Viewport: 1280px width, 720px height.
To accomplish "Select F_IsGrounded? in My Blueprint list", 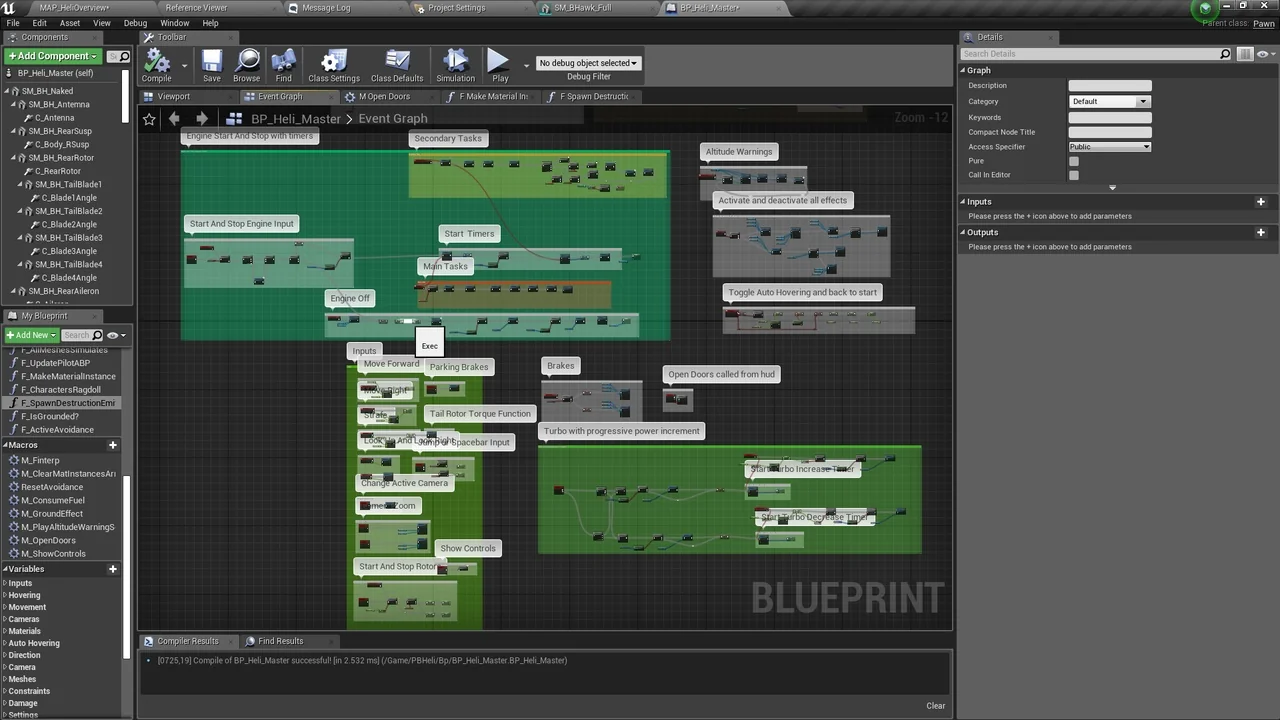I will coord(50,416).
